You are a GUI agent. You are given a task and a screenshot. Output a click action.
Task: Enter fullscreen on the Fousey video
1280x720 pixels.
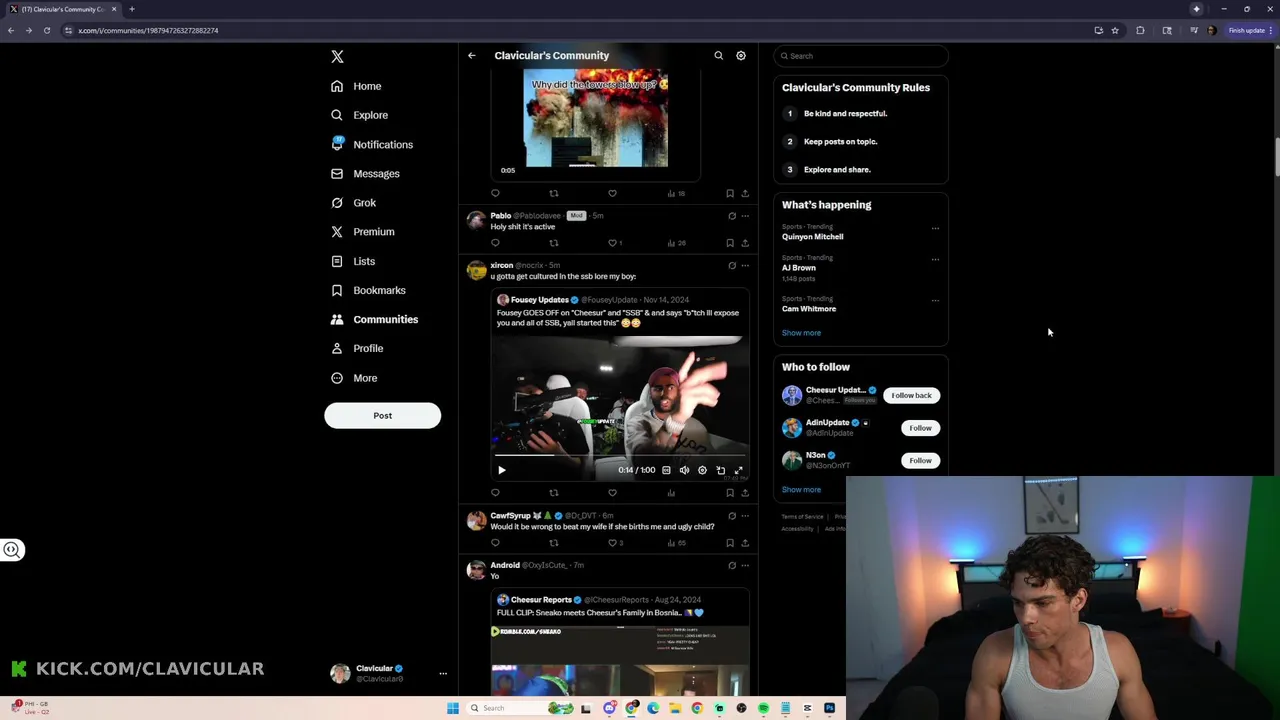739,470
